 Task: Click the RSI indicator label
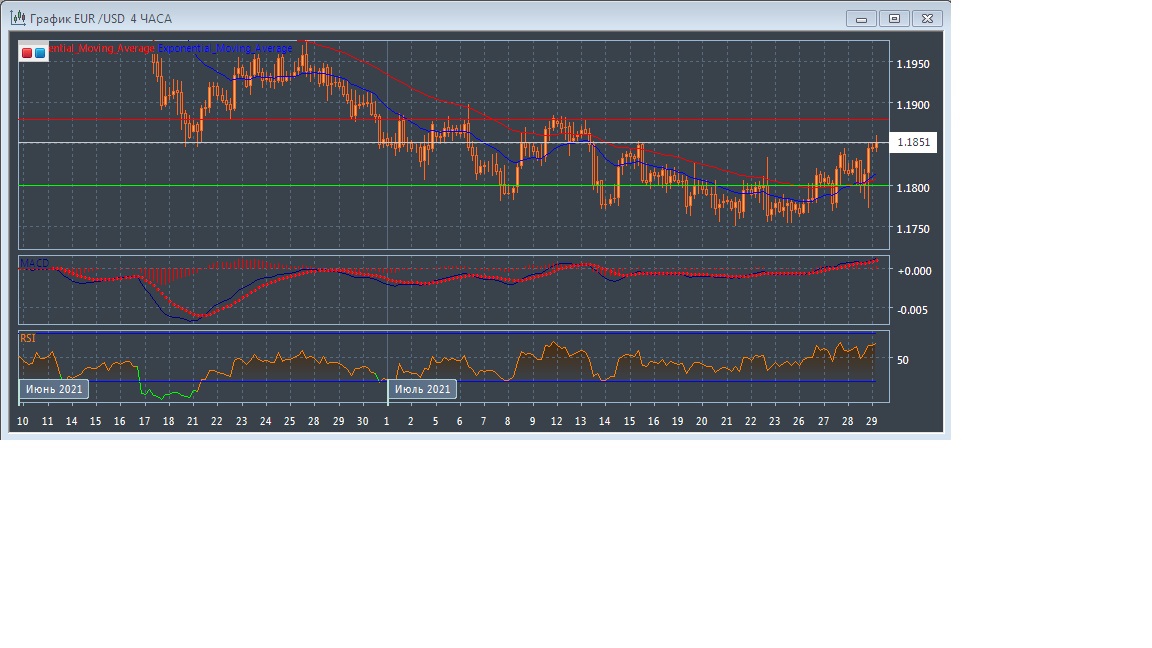28,339
